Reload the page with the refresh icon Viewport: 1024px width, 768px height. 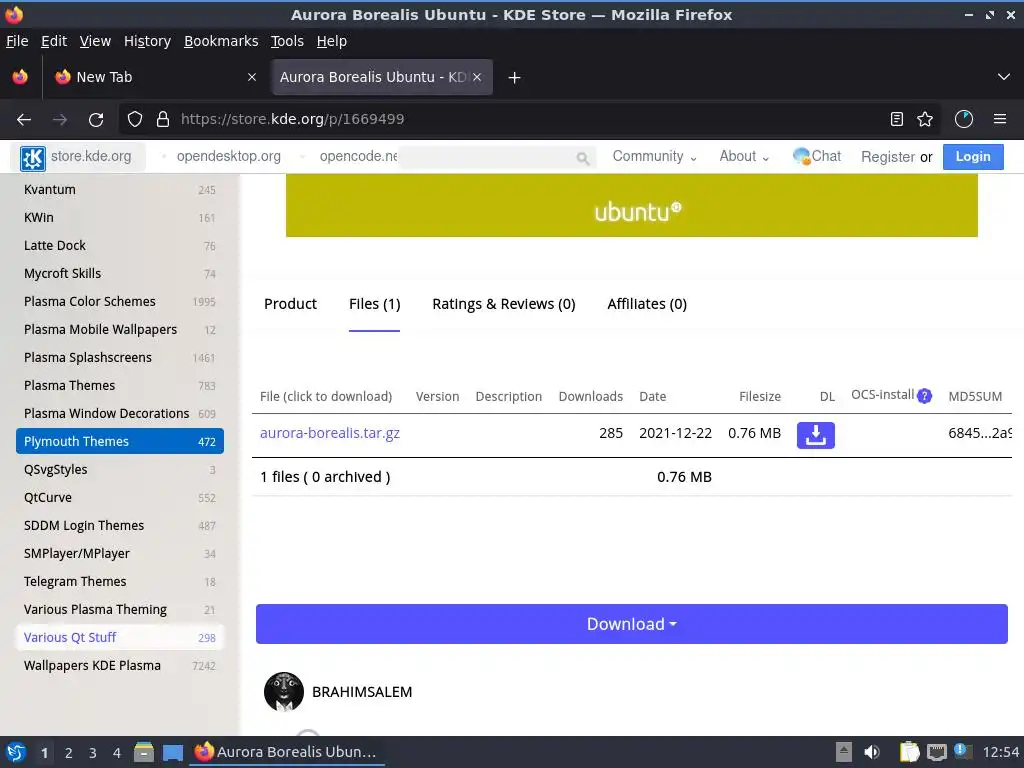point(96,120)
